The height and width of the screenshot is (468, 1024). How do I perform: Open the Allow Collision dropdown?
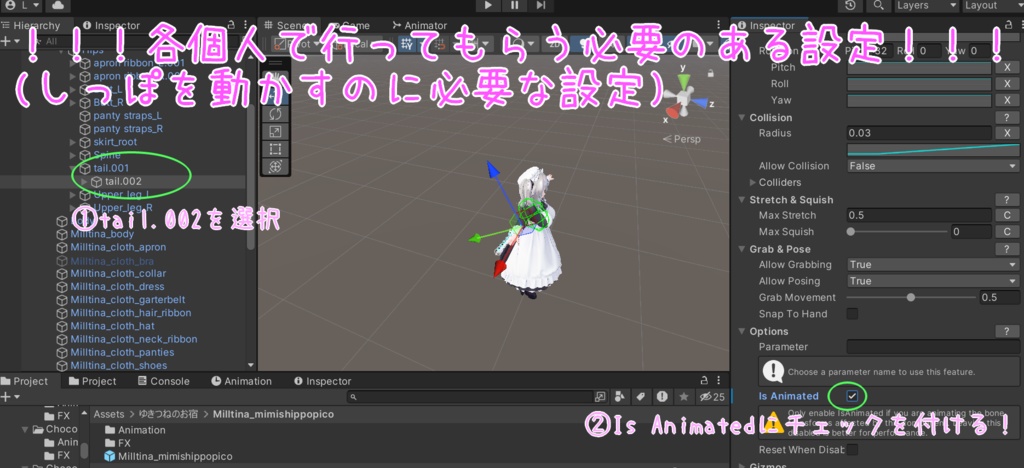pyautogui.click(x=933, y=166)
